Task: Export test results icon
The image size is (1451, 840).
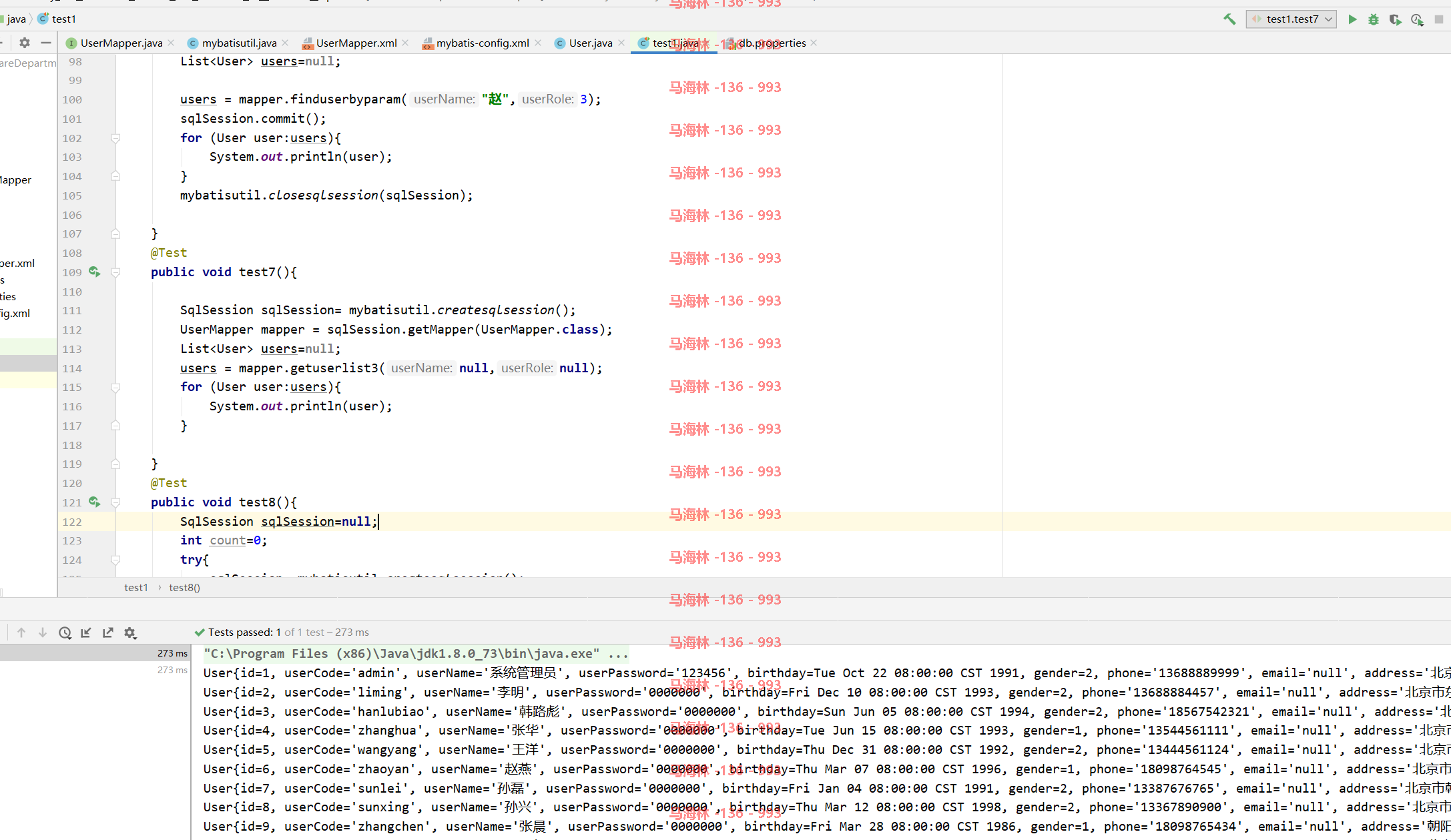Action: [107, 633]
